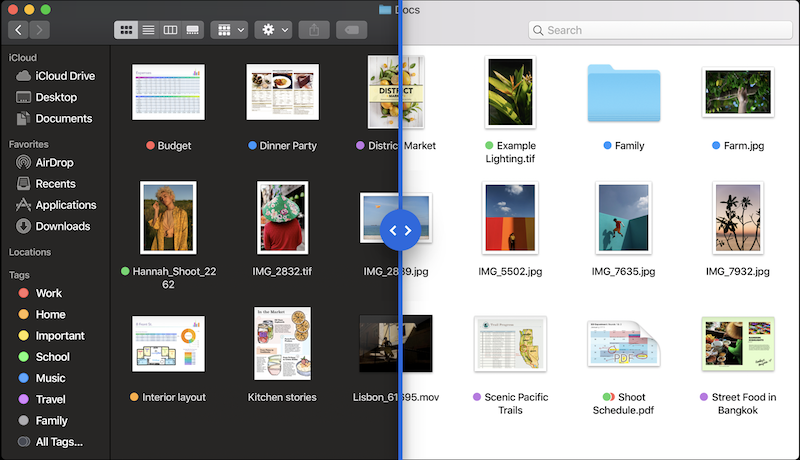Click the Edit Tags toolbar button
The width and height of the screenshot is (800, 460).
pyautogui.click(x=352, y=30)
